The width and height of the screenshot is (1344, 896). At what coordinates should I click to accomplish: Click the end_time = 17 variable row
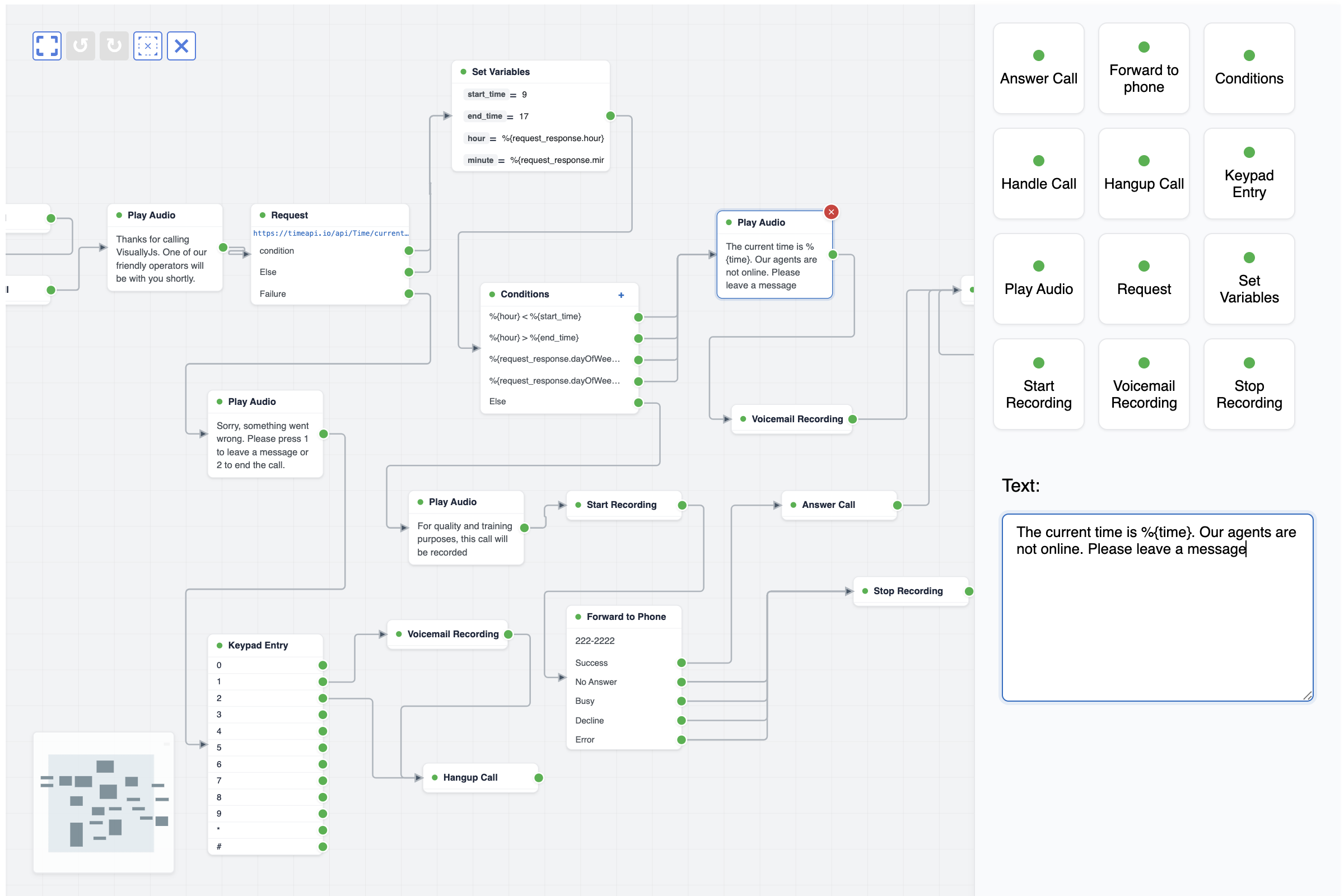pos(531,116)
